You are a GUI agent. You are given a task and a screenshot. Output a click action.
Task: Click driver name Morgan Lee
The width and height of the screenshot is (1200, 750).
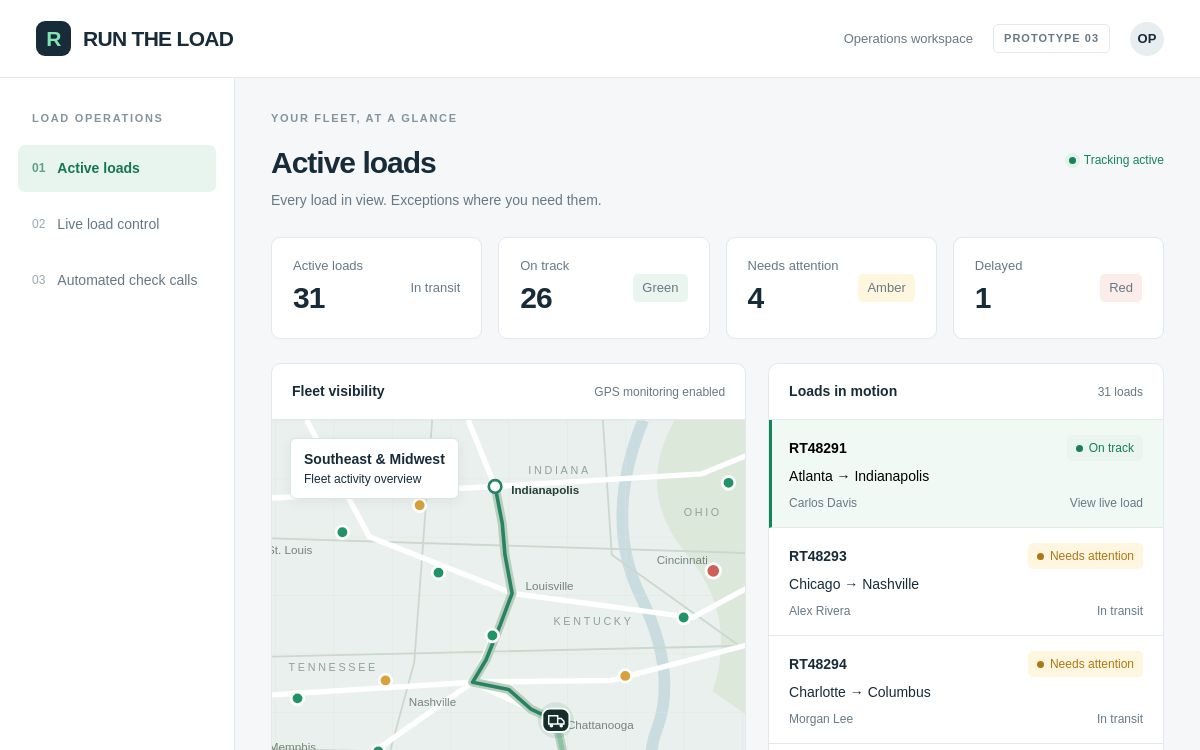coord(821,719)
